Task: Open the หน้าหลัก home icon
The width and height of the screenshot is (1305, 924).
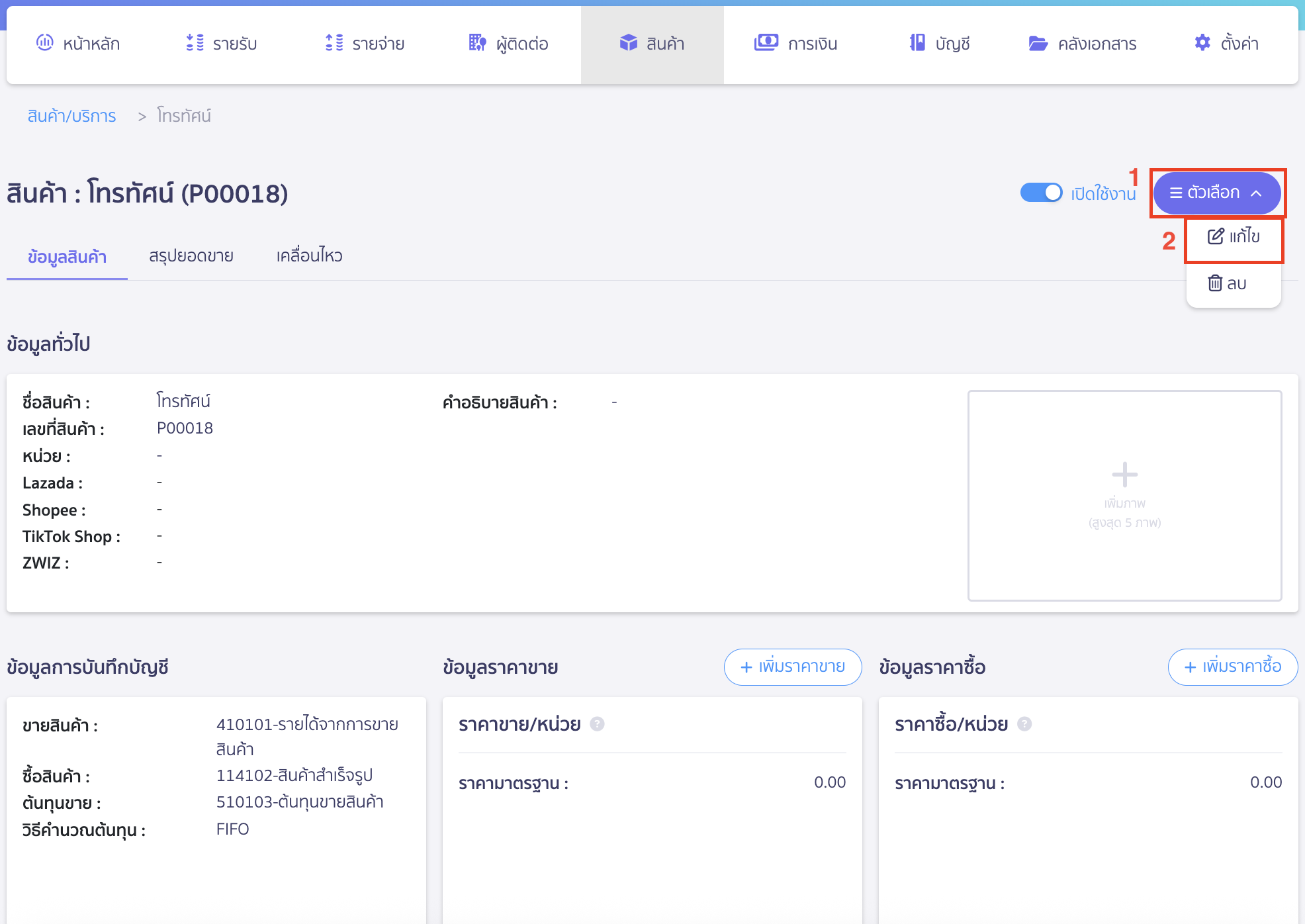Action: tap(44, 42)
